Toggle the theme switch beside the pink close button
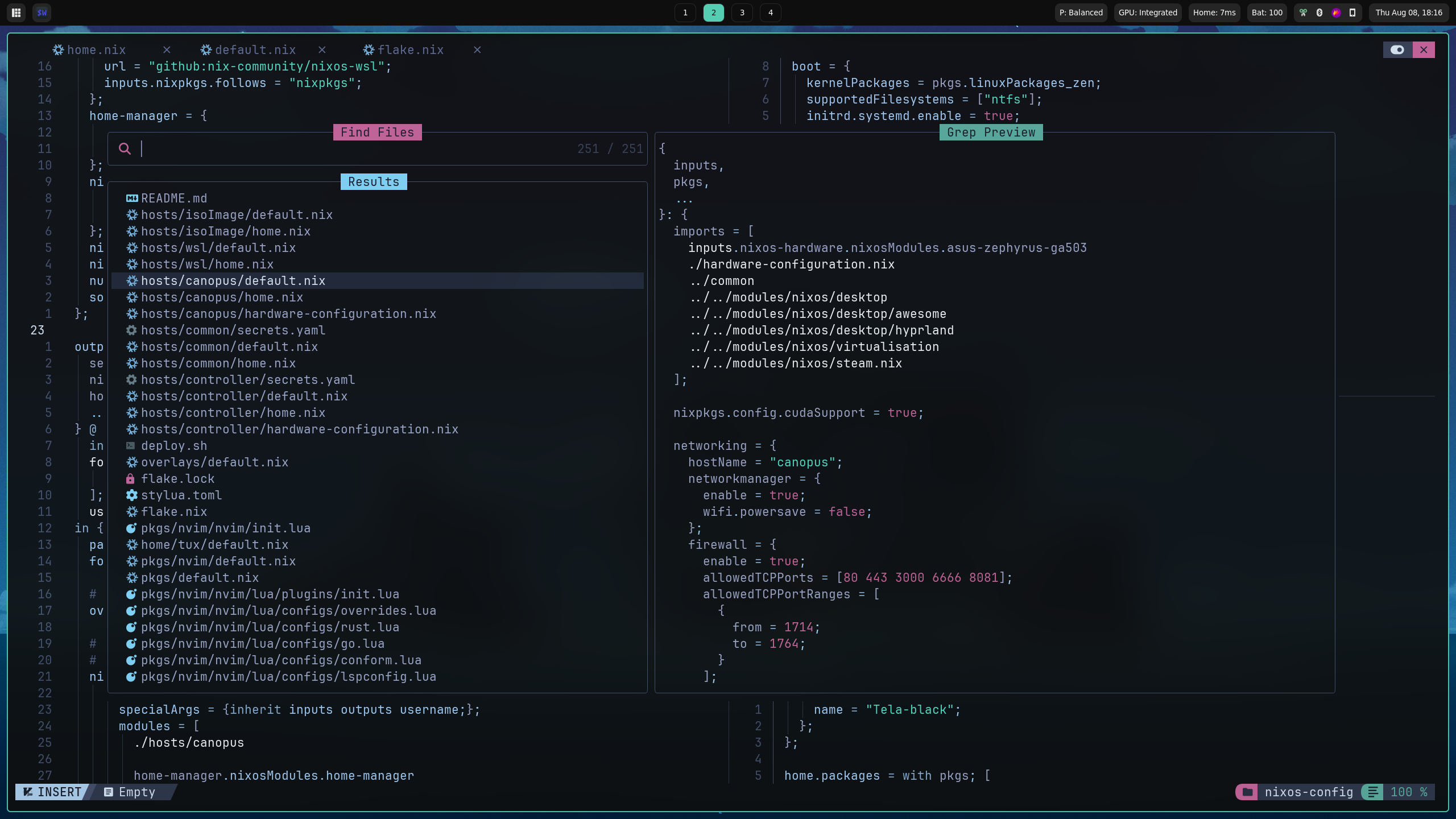The image size is (1456, 819). (1397, 49)
